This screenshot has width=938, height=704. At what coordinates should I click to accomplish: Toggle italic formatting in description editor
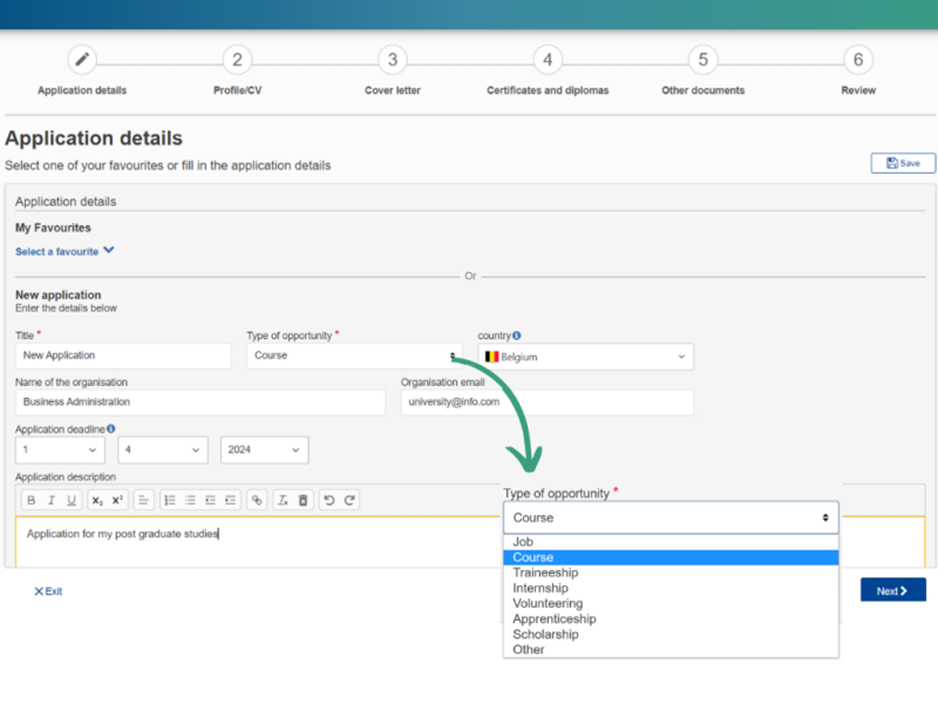[51, 500]
